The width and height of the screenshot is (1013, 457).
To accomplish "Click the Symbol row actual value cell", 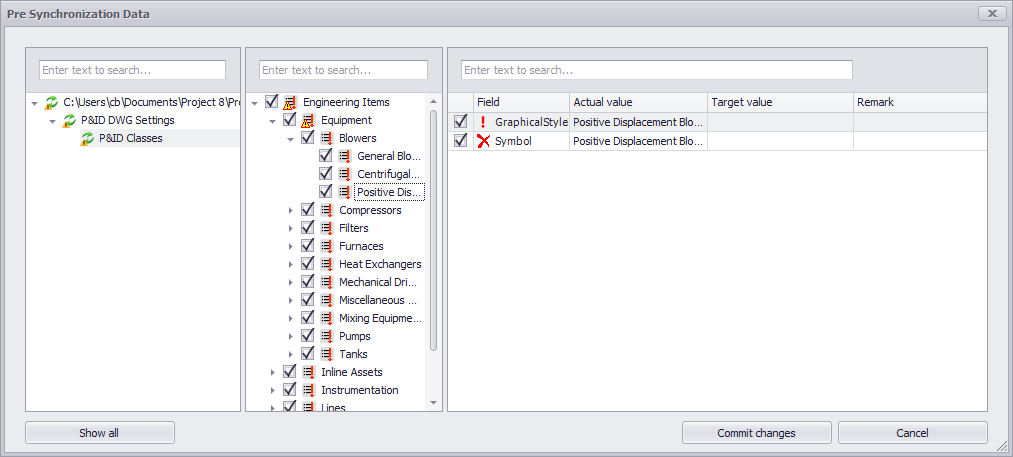I will (638, 141).
